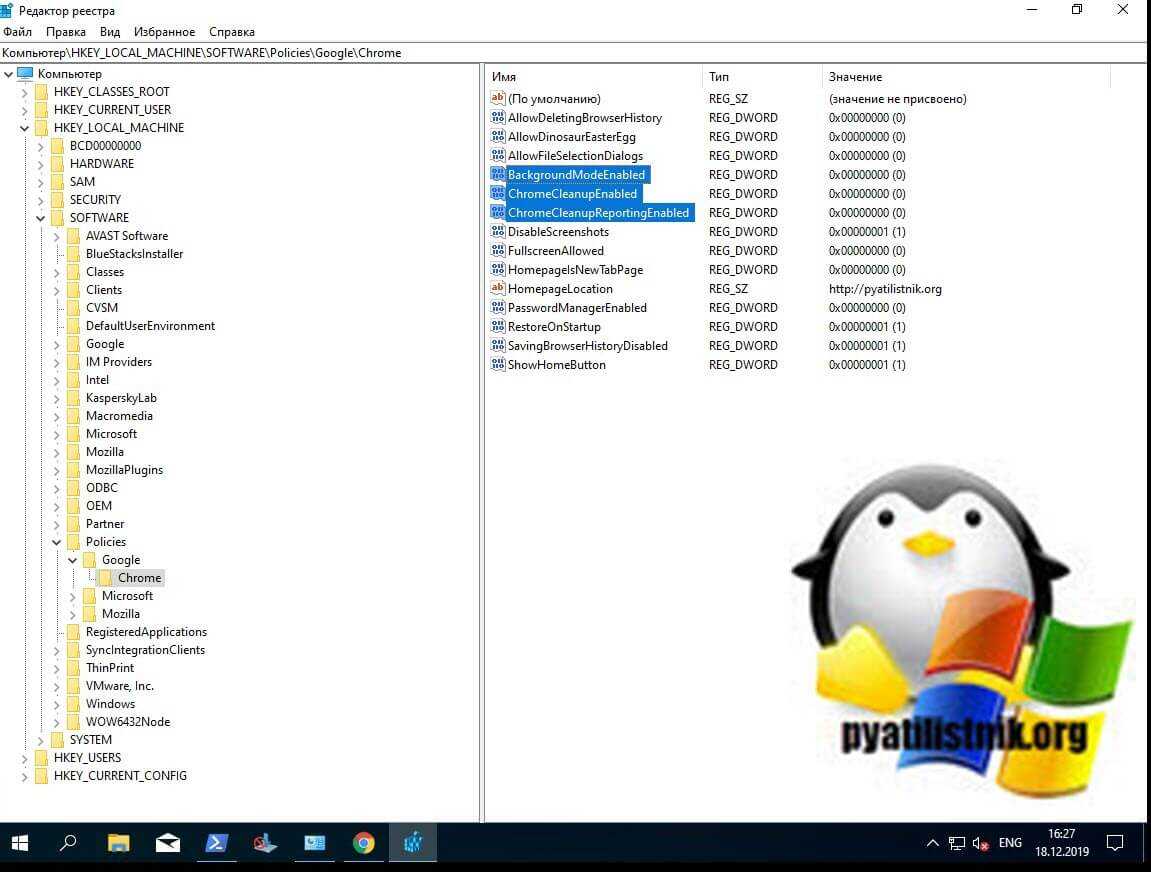Screen dimensions: 1151x872
Task: Open the Файл menu
Action: [x=18, y=32]
